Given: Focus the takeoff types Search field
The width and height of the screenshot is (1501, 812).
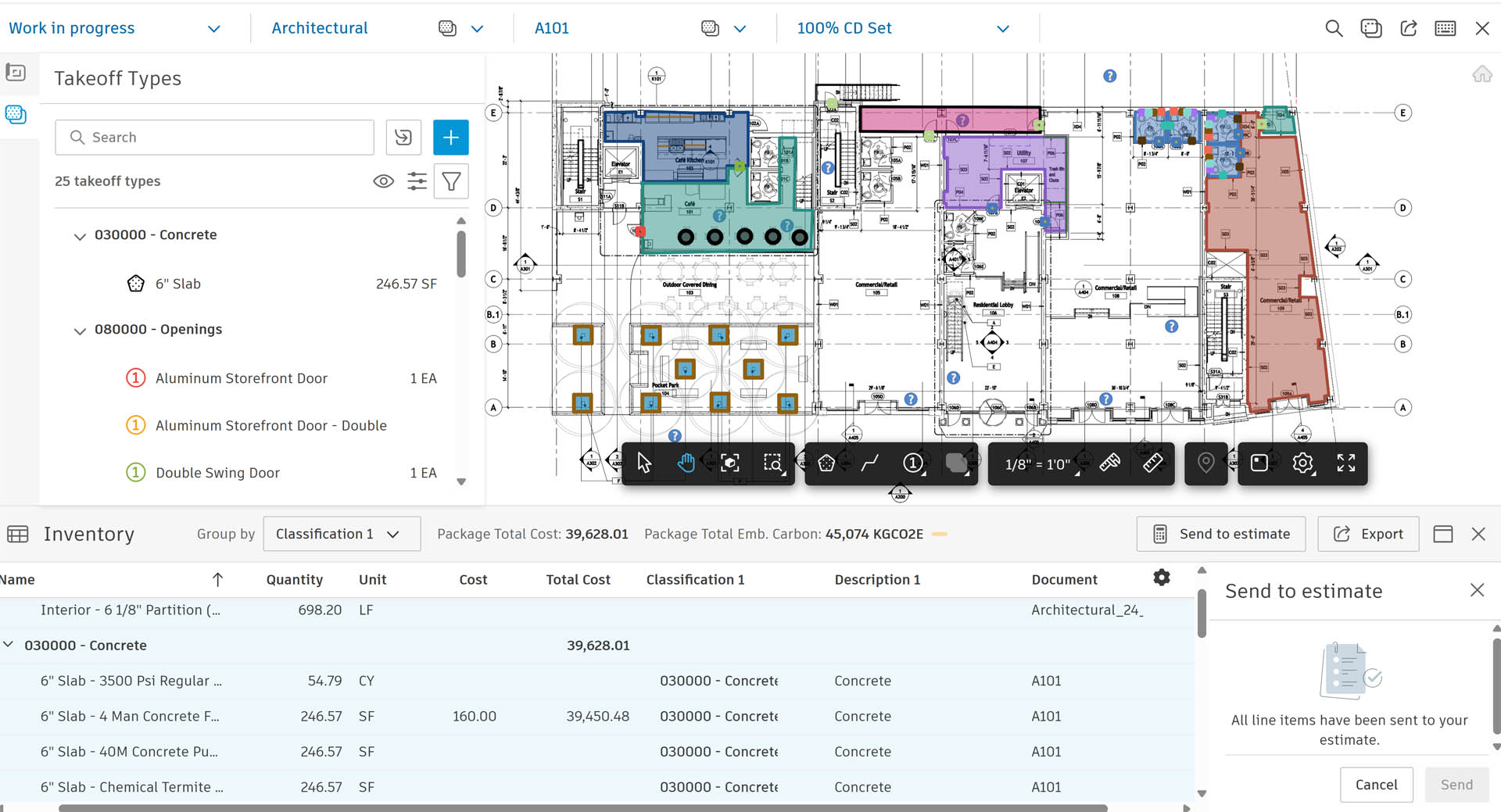Looking at the screenshot, I should tap(215, 138).
